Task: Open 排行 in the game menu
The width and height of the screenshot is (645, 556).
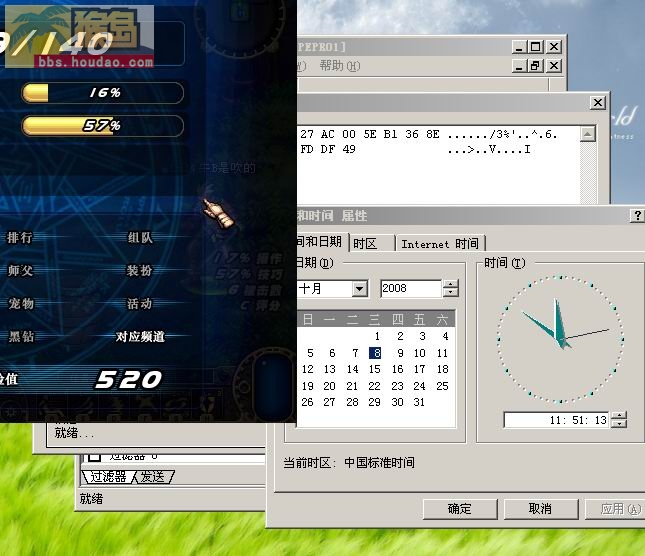Action: coord(19,237)
